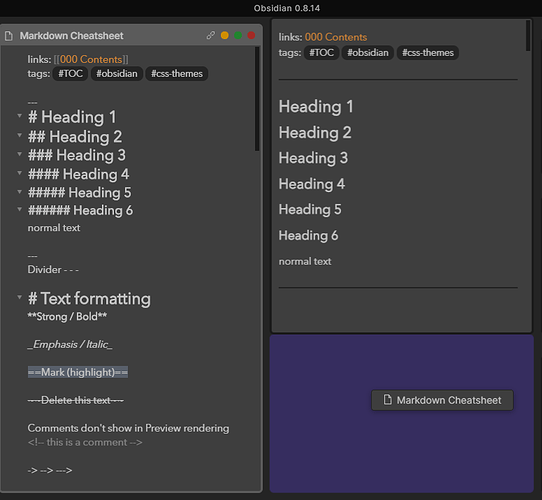Image resolution: width=542 pixels, height=500 pixels.
Task: Click the file icon beside Markdown Cheatsheet title
Action: (9, 36)
